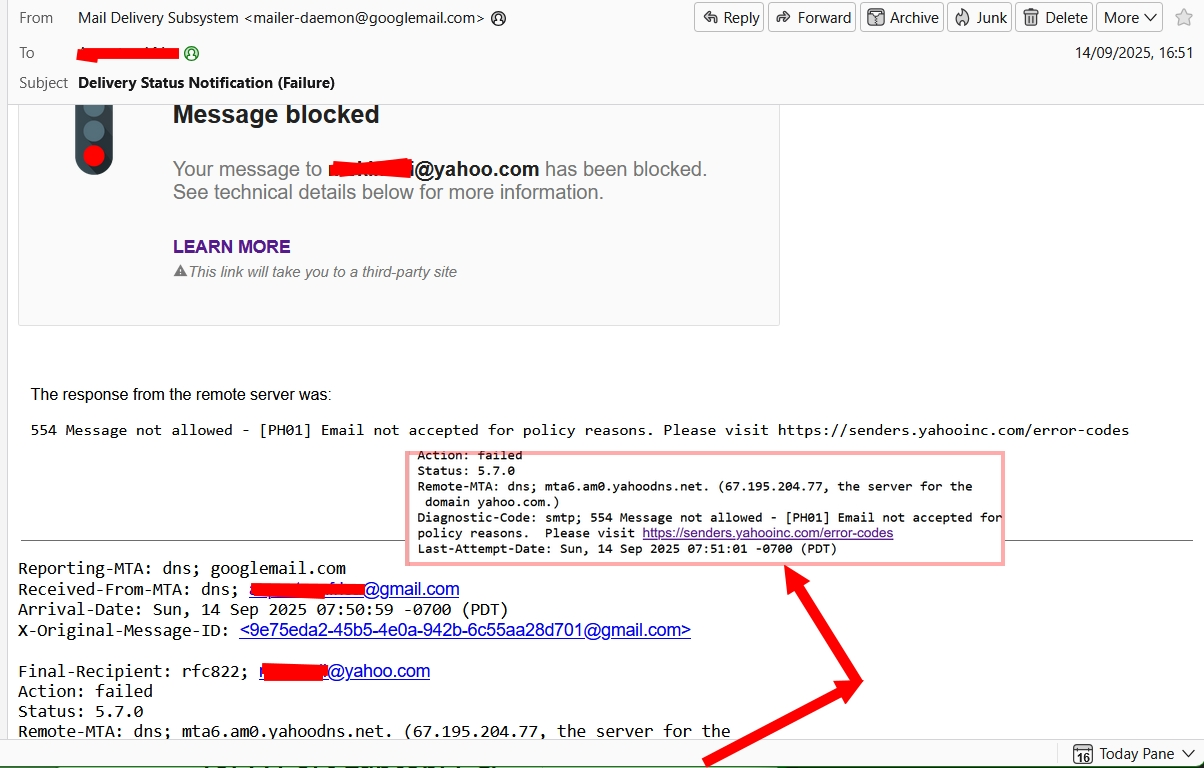Click the Reply button
The image size is (1204, 768).
[729, 17]
